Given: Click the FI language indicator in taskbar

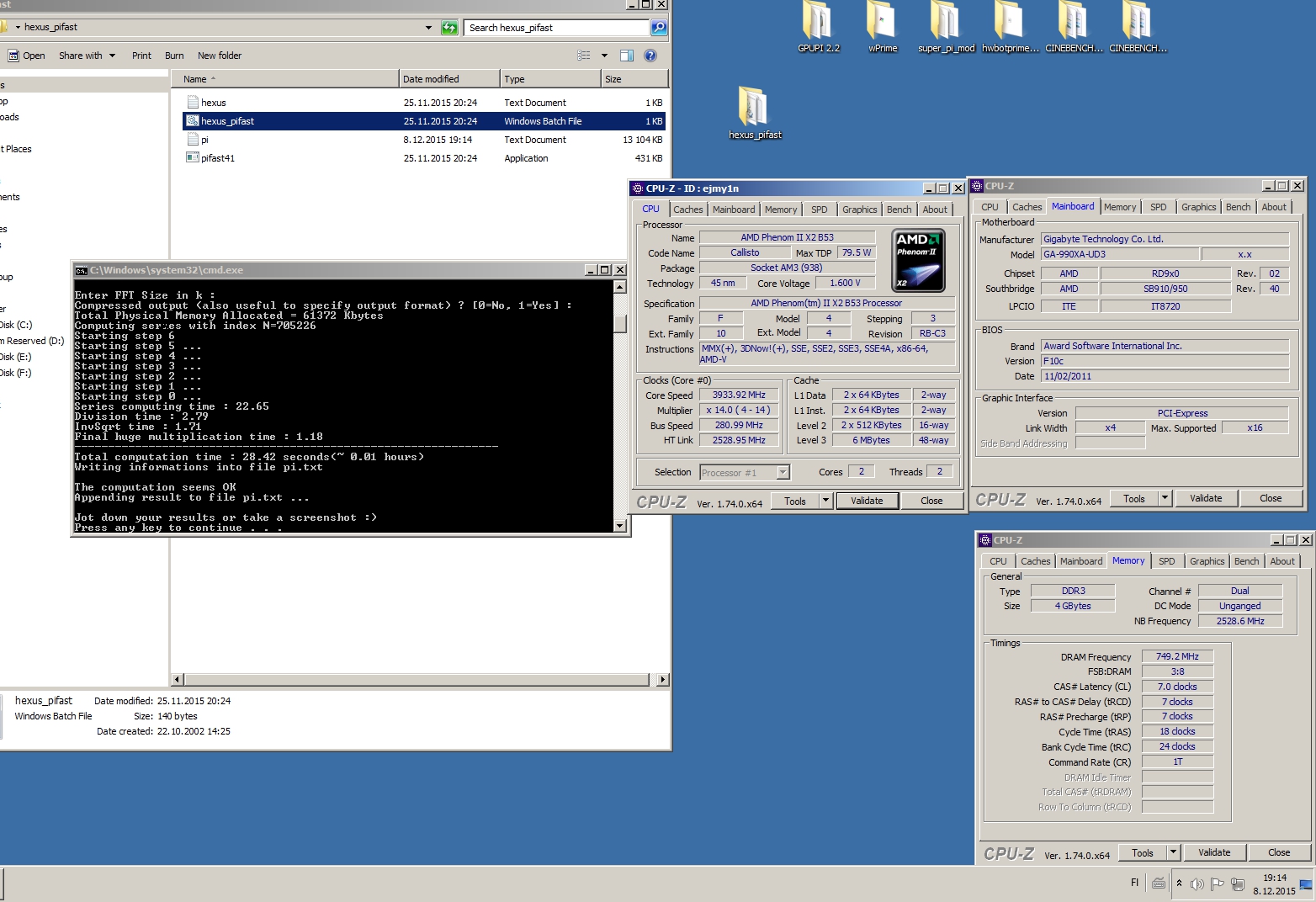Looking at the screenshot, I should point(1134,883).
